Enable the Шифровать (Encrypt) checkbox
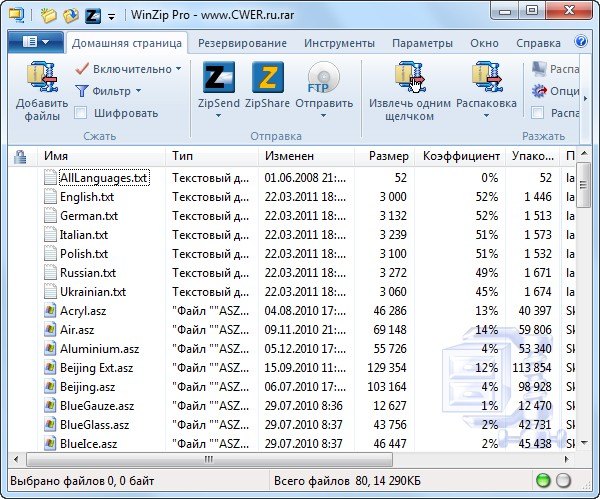Image resolution: width=600 pixels, height=499 pixels. coord(81,112)
